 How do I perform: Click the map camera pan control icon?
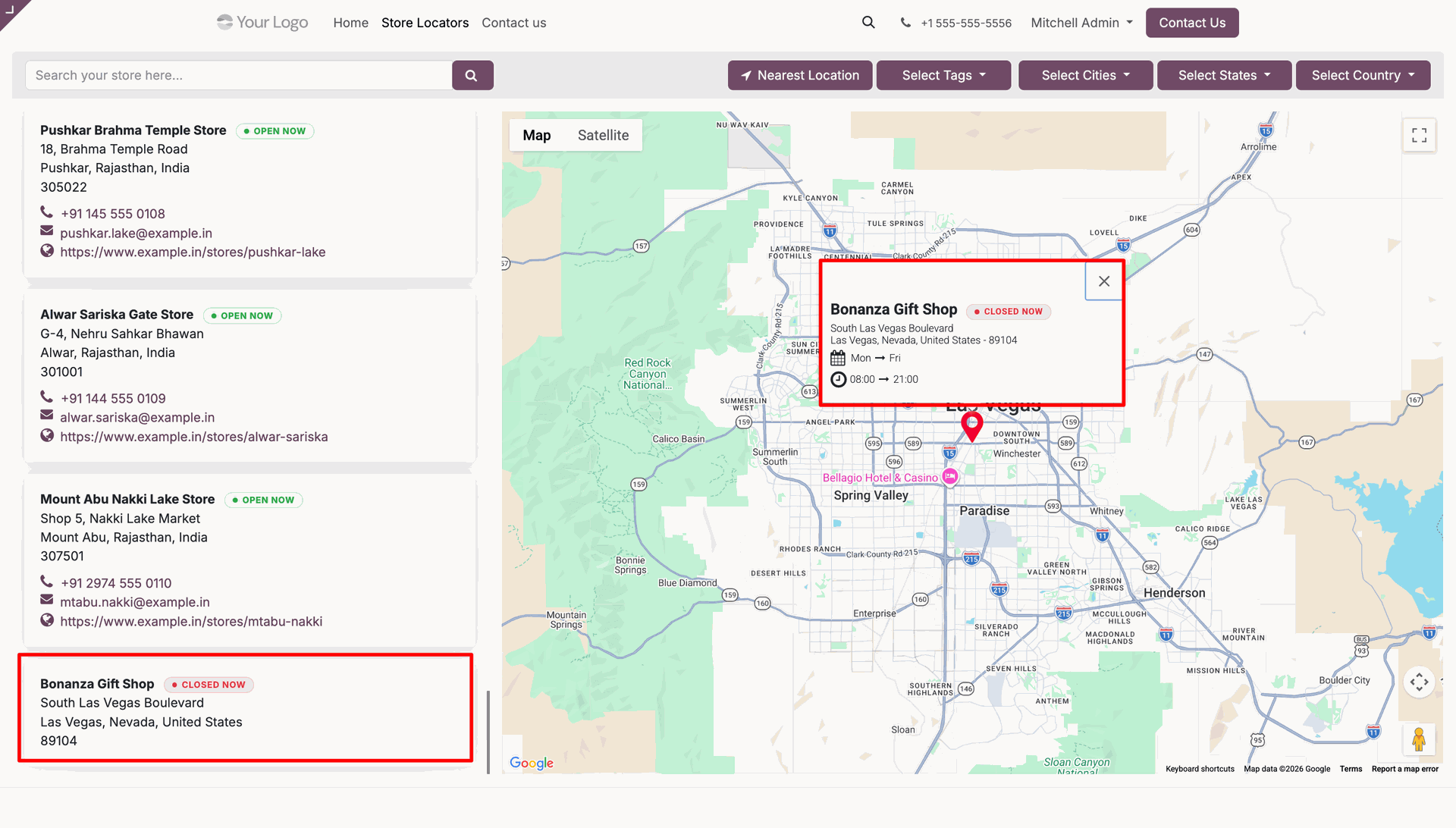[1419, 682]
